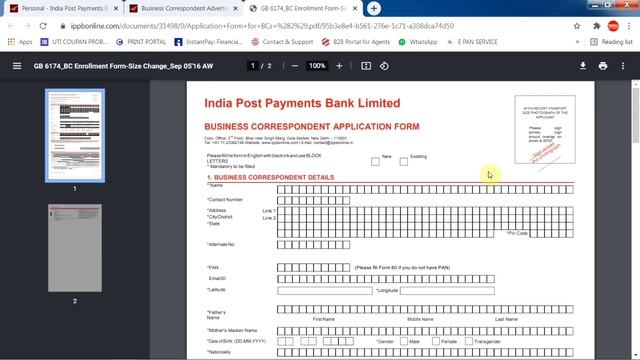Show more bookmarks chevron
Image resolution: width=640 pixels, height=360 pixels.
[x=577, y=42]
